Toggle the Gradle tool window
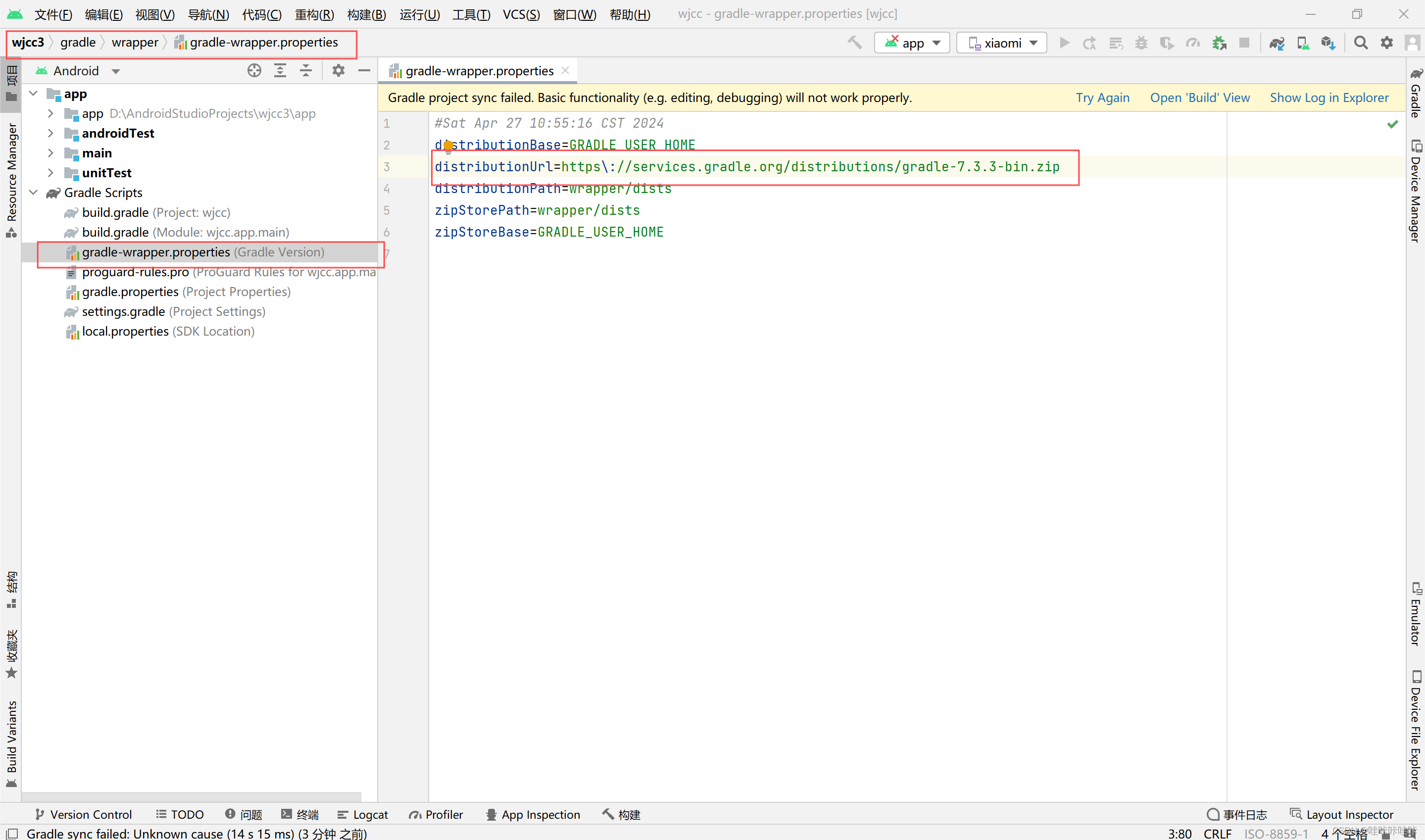Screen dimensions: 1425x840 [1416, 94]
